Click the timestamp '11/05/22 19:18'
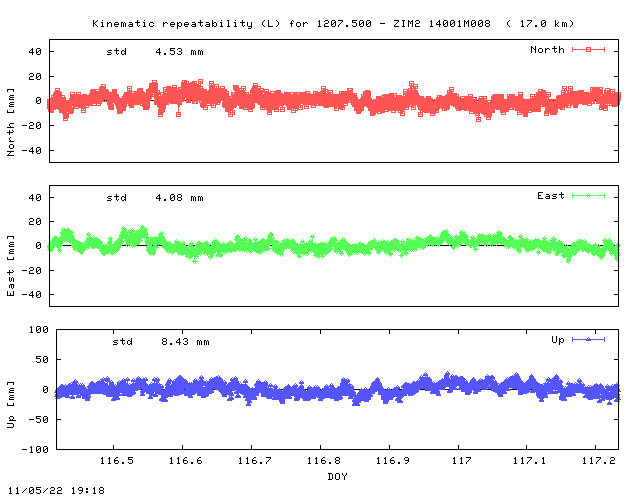This screenshot has width=640, height=496. coord(56,490)
